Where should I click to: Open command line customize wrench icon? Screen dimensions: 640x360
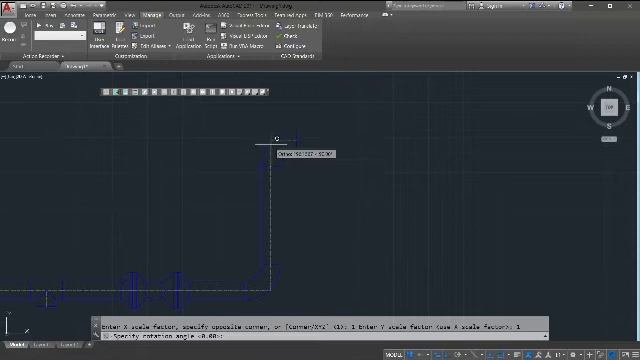tap(96, 335)
